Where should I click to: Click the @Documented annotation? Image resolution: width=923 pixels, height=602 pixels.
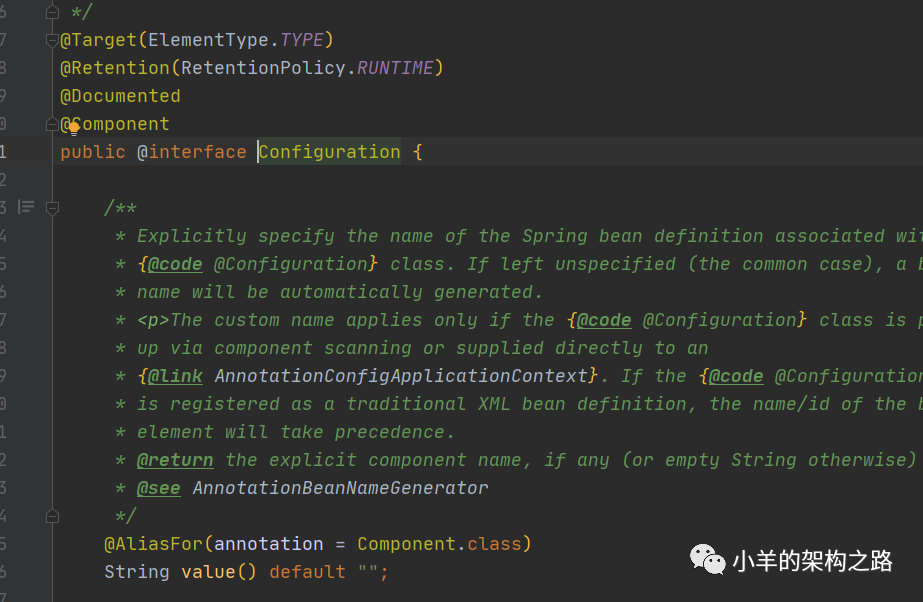[120, 96]
